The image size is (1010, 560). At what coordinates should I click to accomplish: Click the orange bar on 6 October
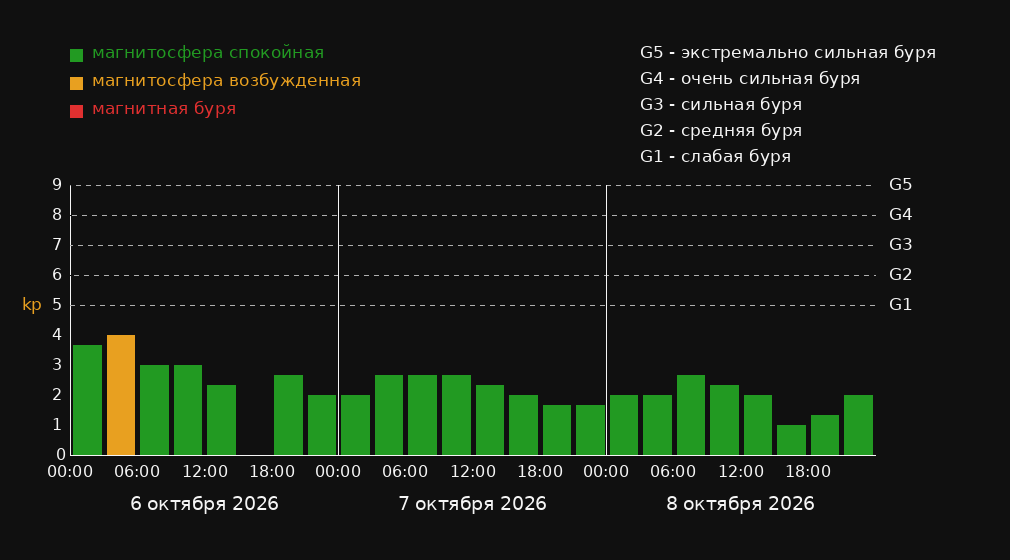tap(121, 395)
